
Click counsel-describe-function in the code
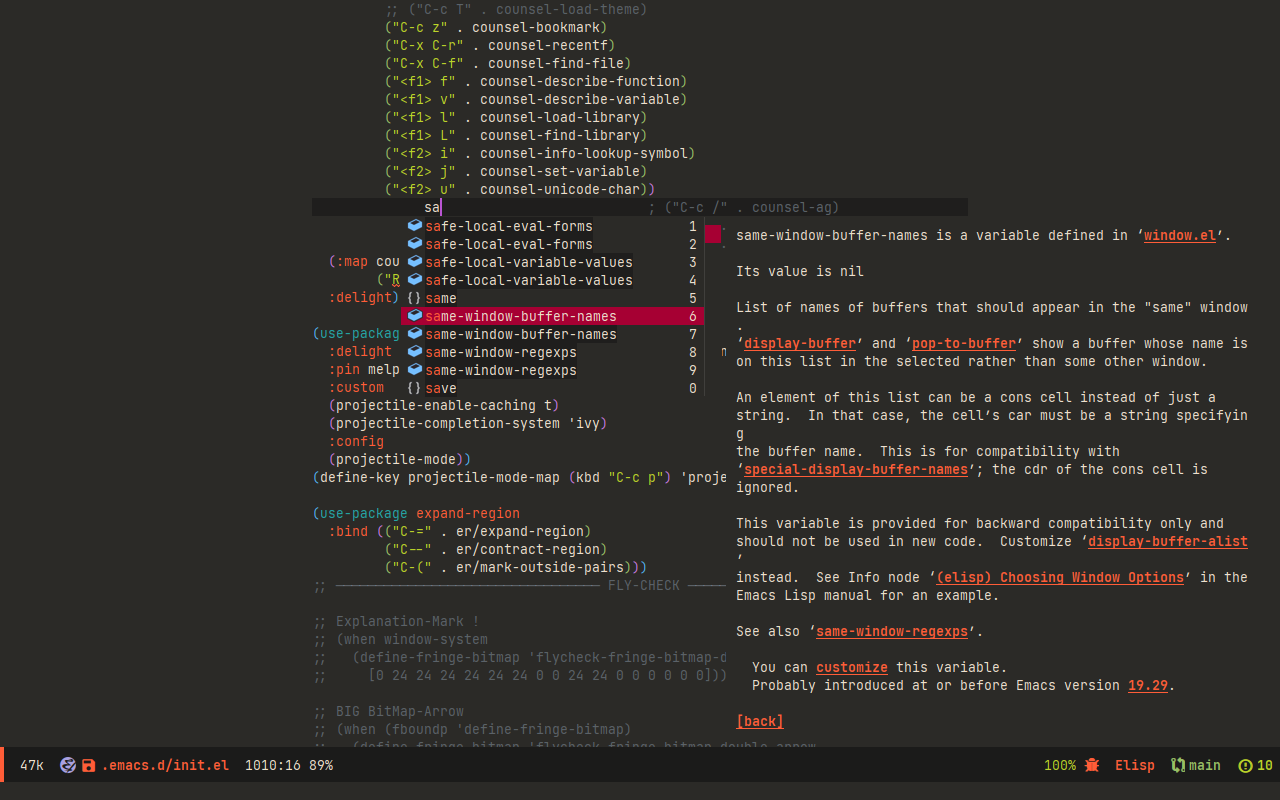(580, 81)
